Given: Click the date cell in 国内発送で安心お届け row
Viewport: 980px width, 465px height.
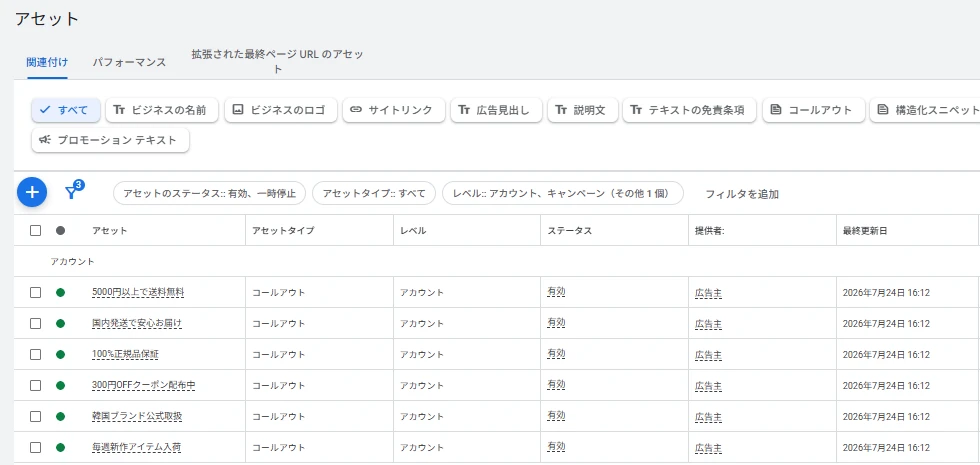Looking at the screenshot, I should point(886,323).
